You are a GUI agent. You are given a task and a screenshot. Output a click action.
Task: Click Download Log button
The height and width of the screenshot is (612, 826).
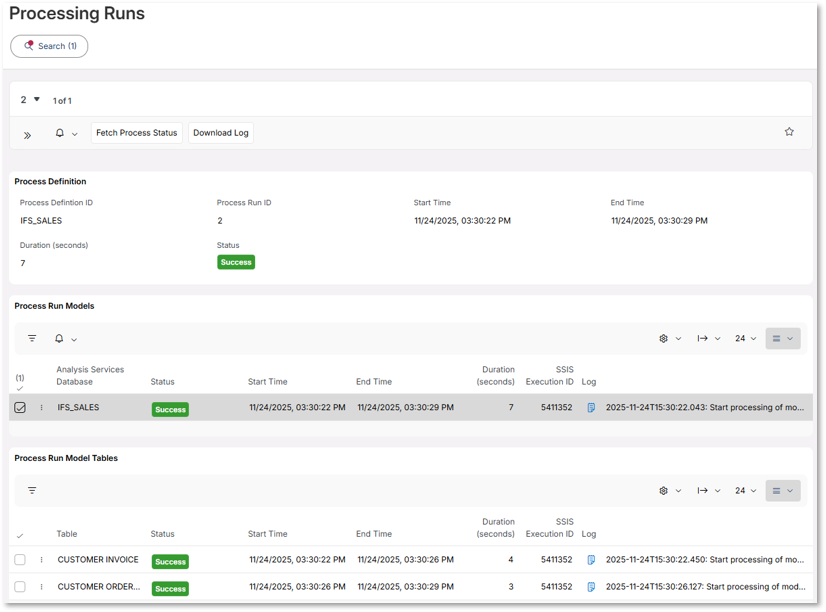221,133
